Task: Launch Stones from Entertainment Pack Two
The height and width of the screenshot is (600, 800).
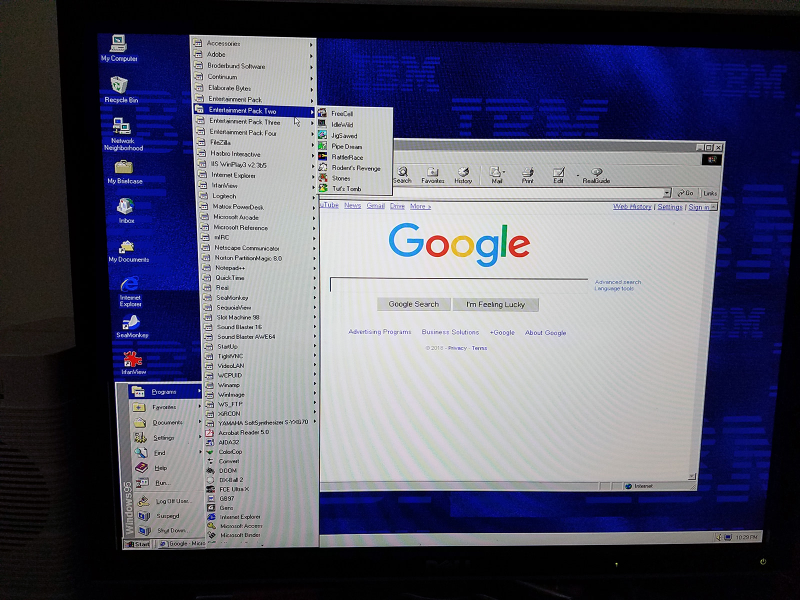Action: click(355, 178)
